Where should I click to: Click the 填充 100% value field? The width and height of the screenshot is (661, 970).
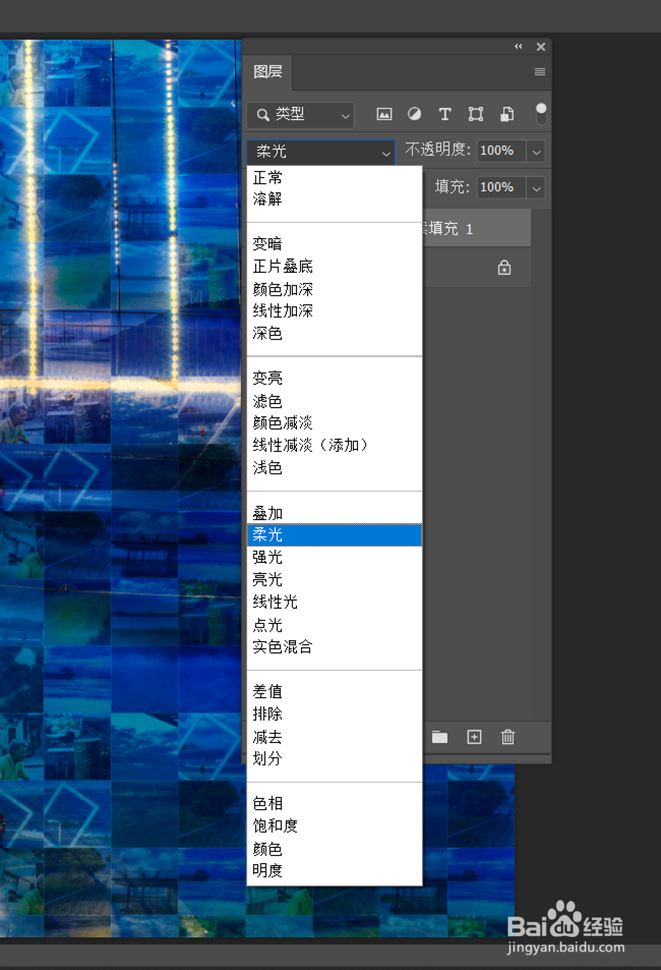501,187
